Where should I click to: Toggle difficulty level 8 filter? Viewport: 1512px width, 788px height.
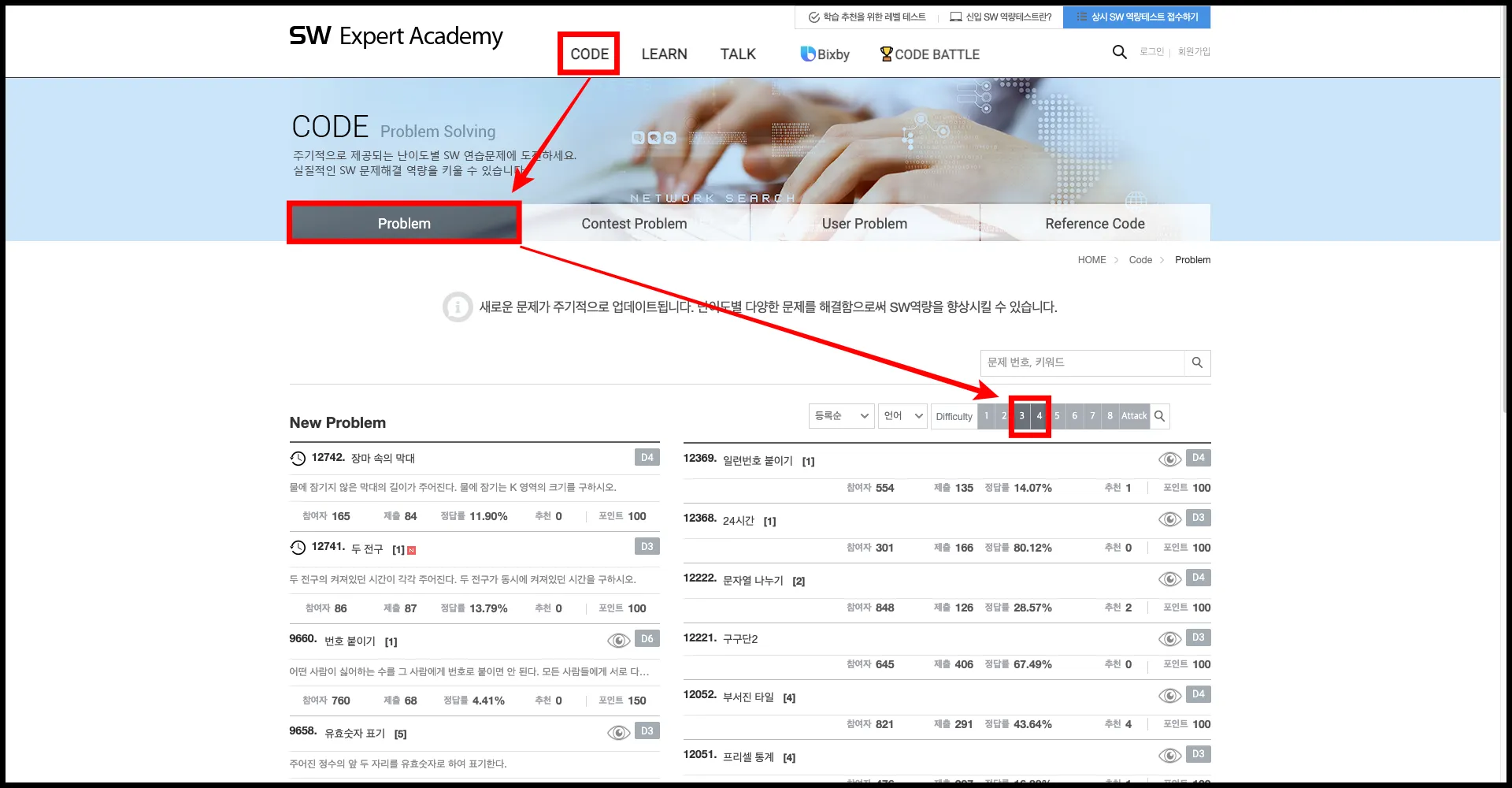(x=1110, y=416)
